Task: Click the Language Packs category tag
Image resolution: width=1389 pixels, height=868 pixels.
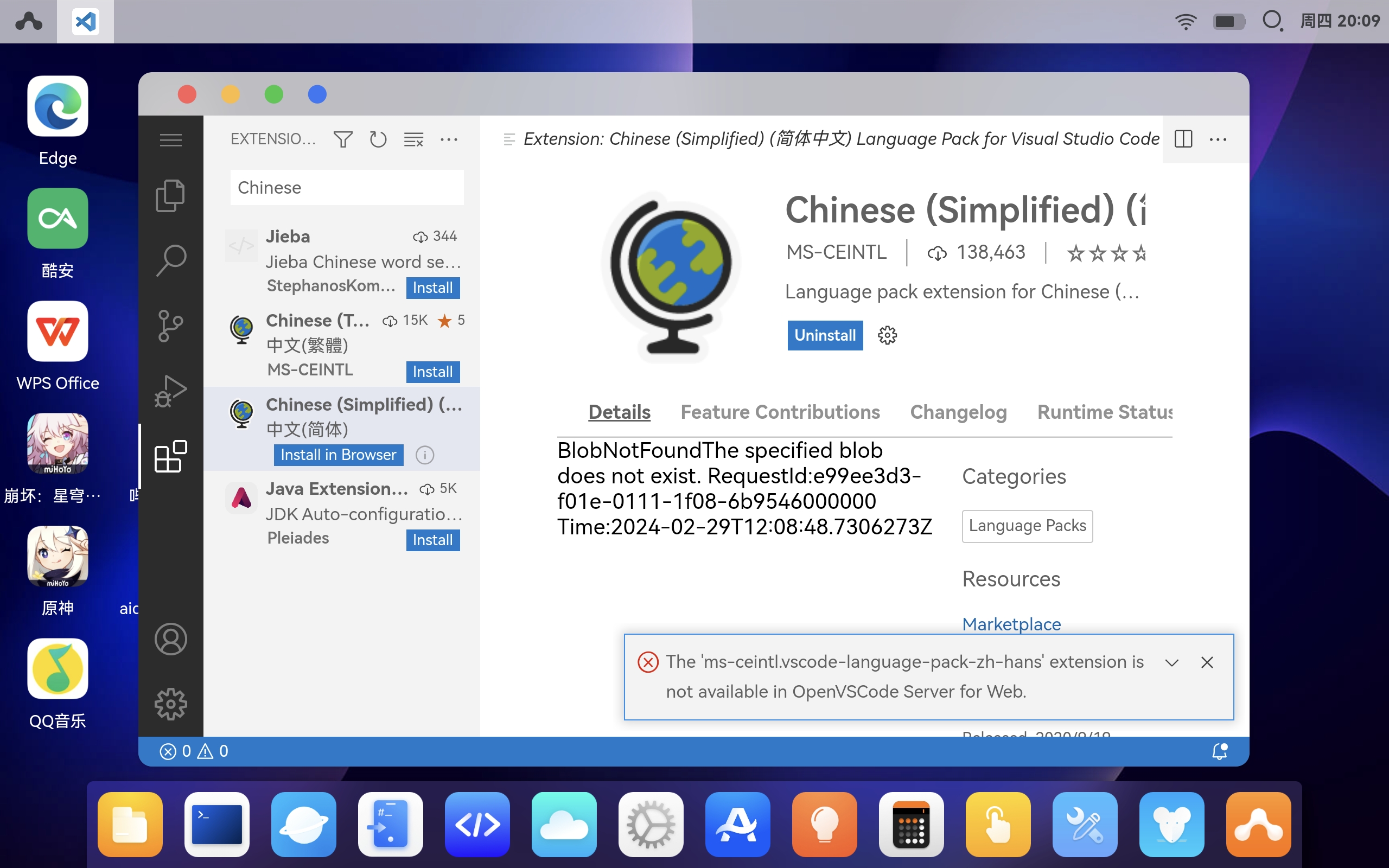Action: click(x=1028, y=526)
